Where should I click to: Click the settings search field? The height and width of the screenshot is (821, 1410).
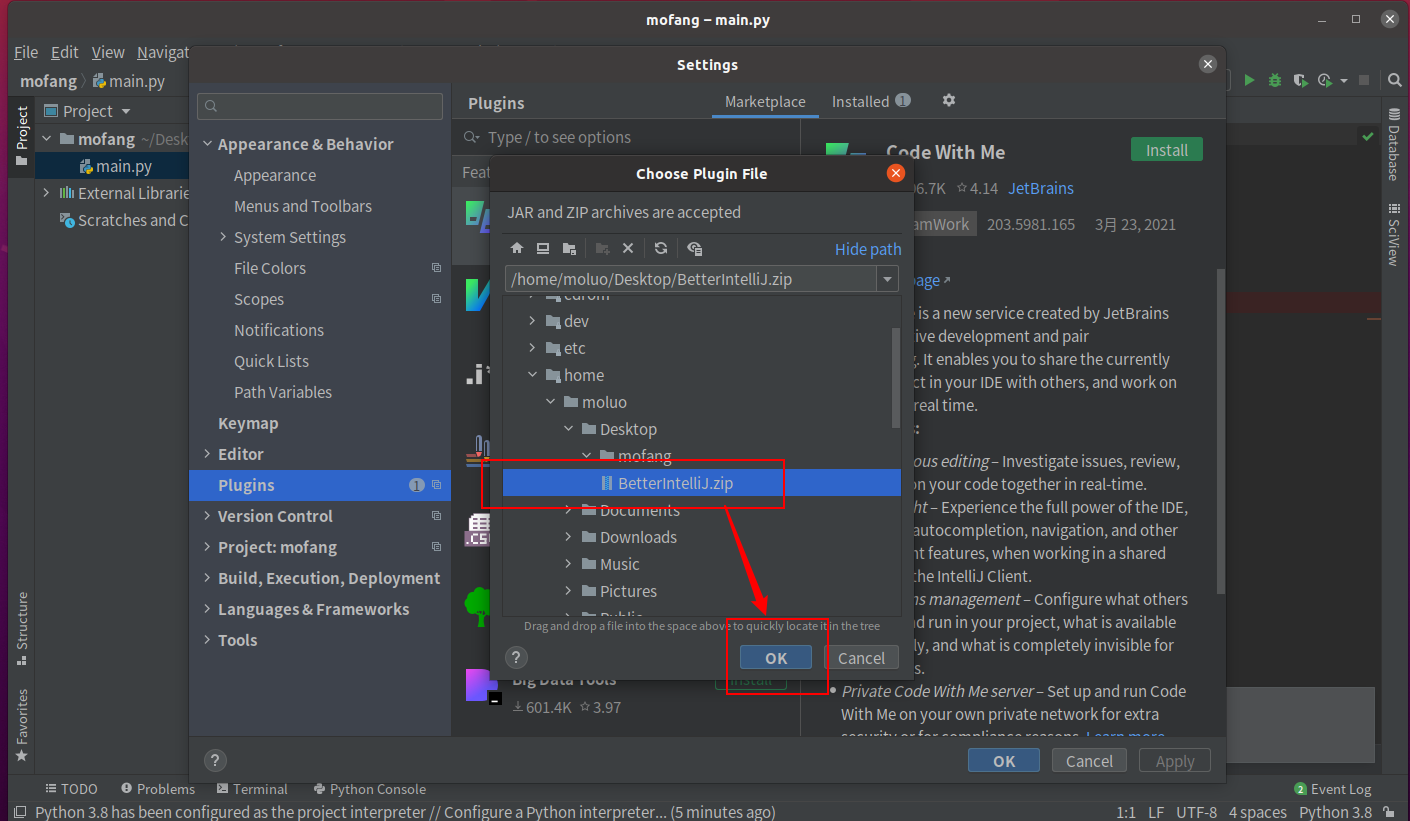pyautogui.click(x=320, y=106)
